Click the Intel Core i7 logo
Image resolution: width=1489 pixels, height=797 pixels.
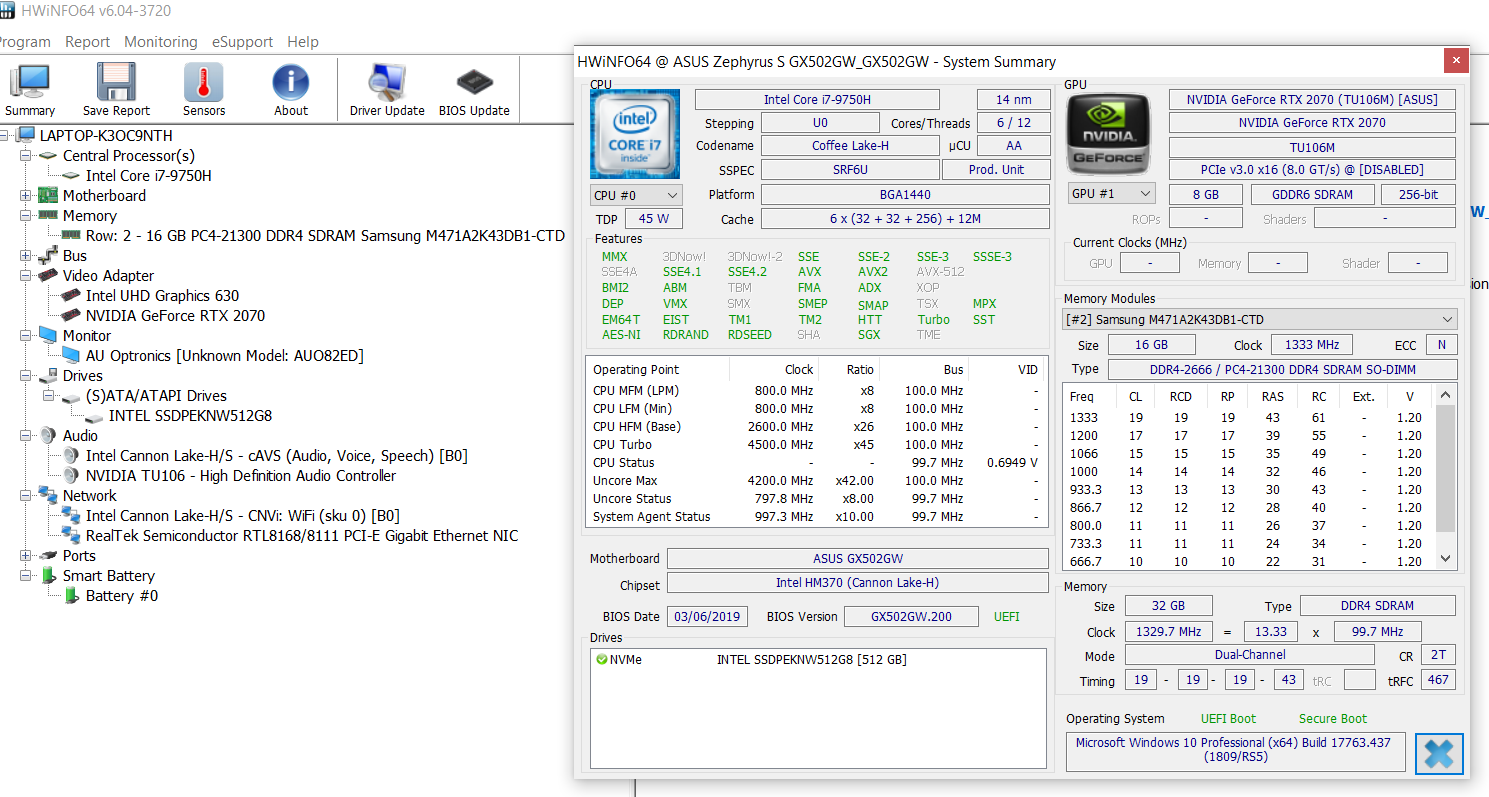coord(635,134)
